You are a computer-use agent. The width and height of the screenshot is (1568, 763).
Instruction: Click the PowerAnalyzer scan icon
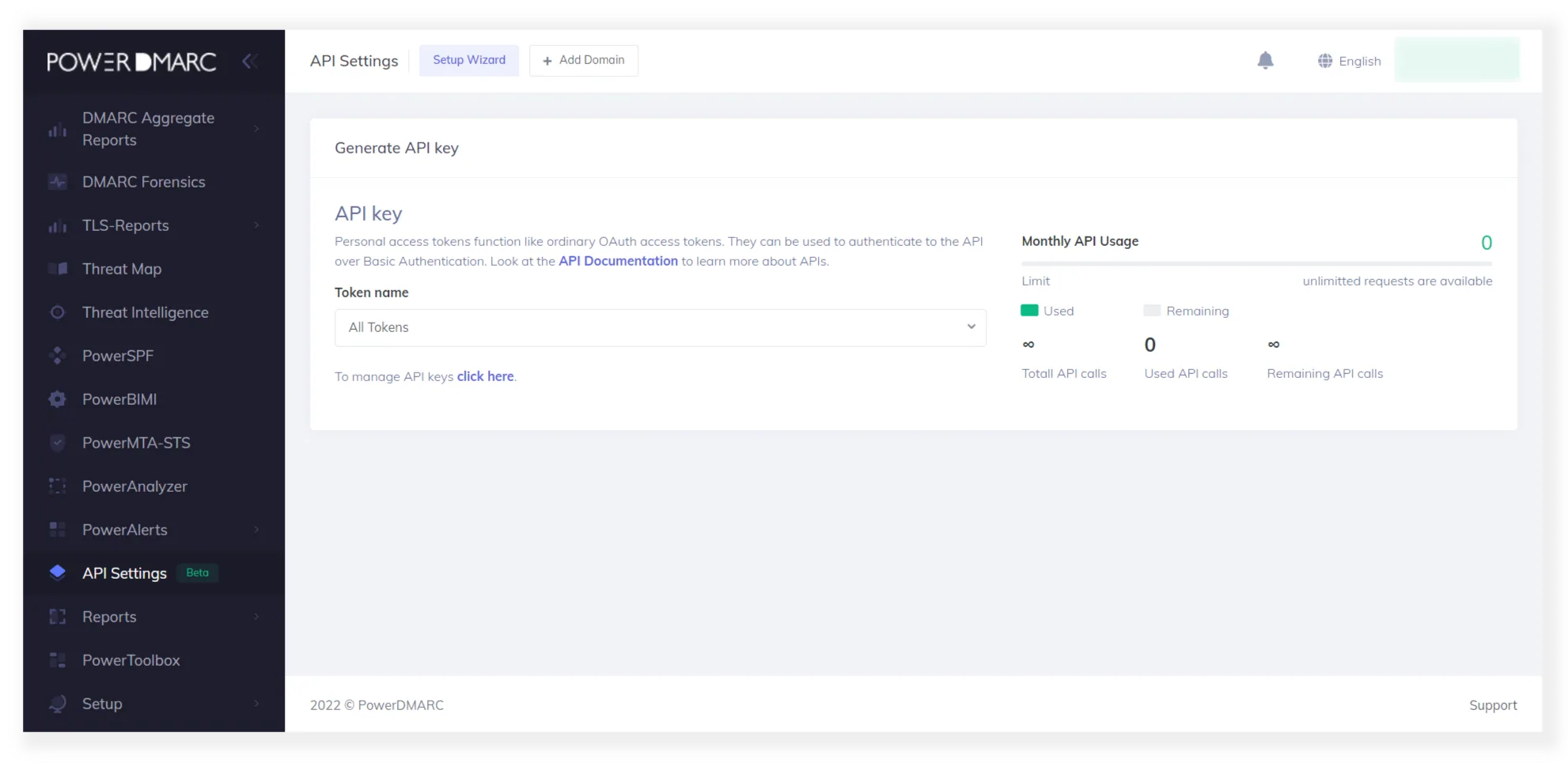click(57, 486)
